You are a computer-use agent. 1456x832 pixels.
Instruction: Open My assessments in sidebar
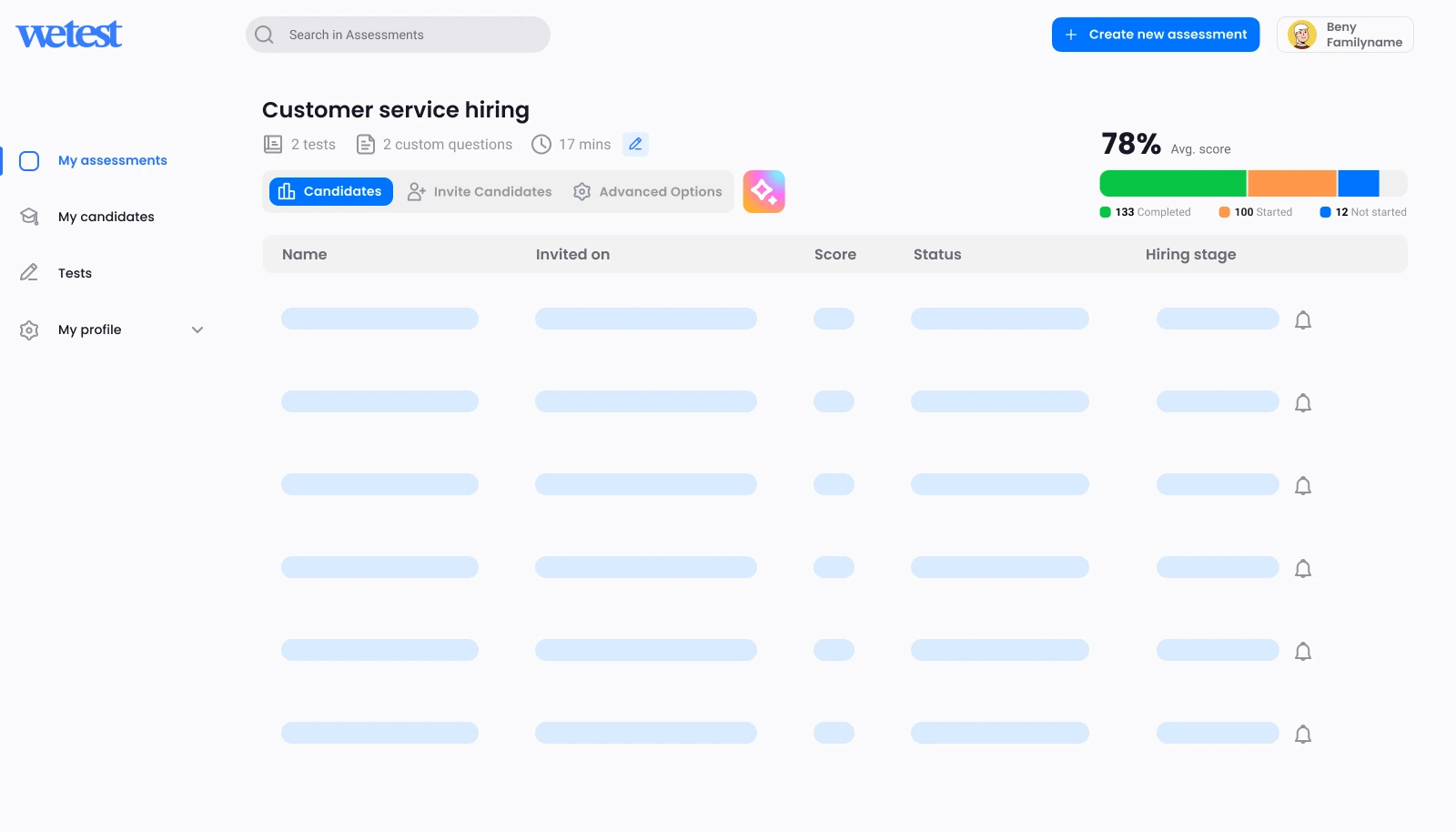point(113,160)
